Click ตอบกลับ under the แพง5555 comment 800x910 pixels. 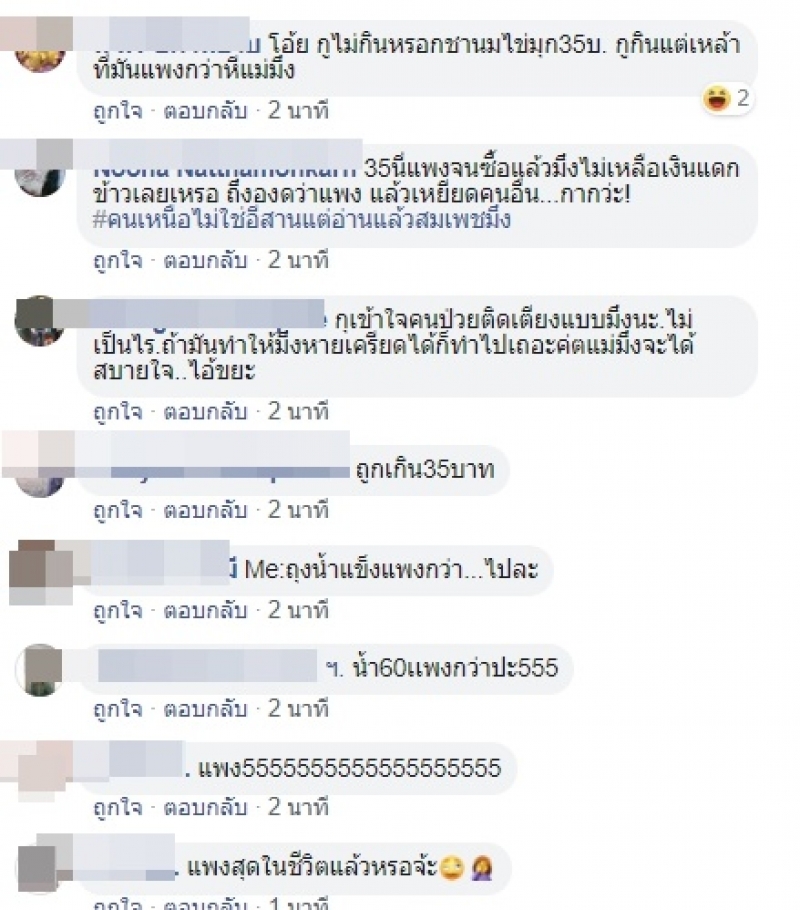[206, 807]
